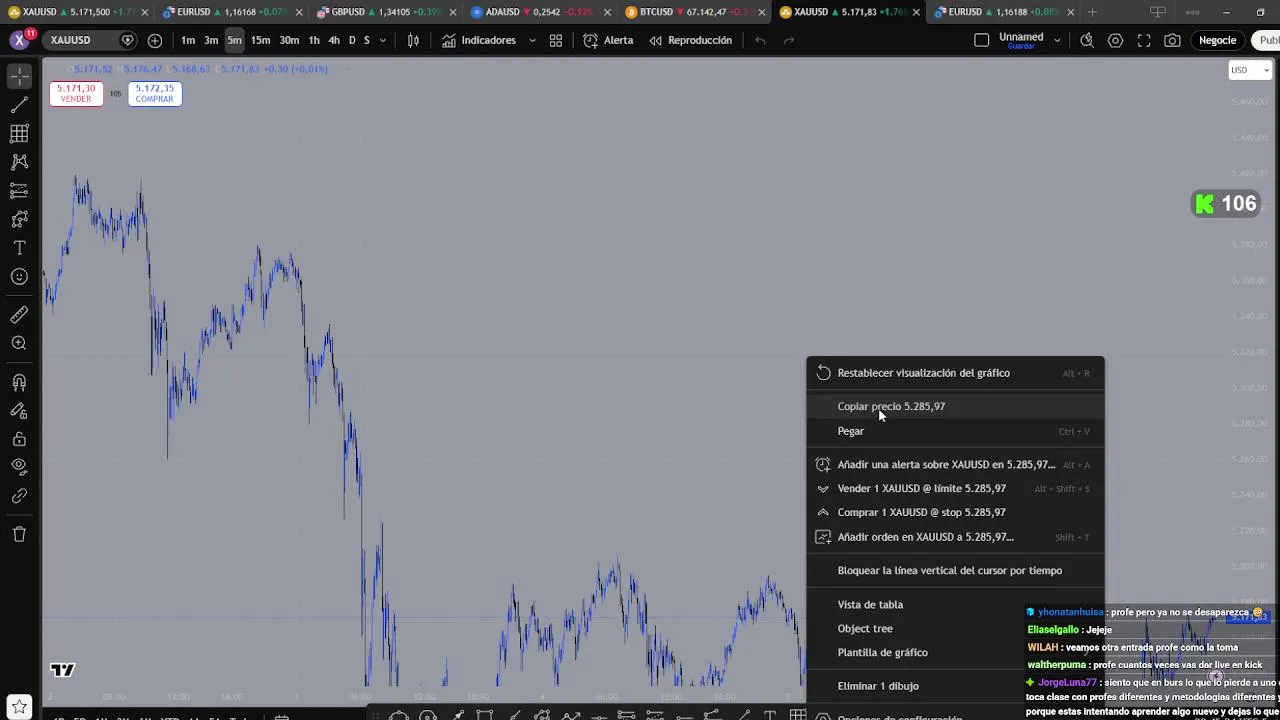Open the chart settings hexagon icon
This screenshot has height=720, width=1280.
coord(1115,40)
